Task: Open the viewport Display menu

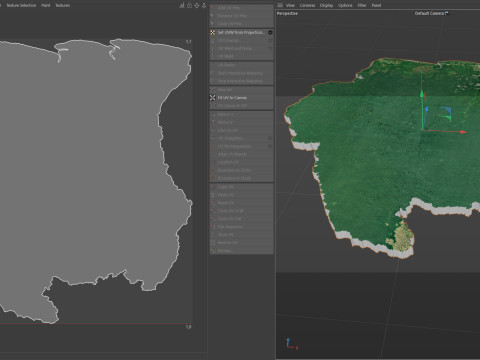Action: click(x=326, y=5)
